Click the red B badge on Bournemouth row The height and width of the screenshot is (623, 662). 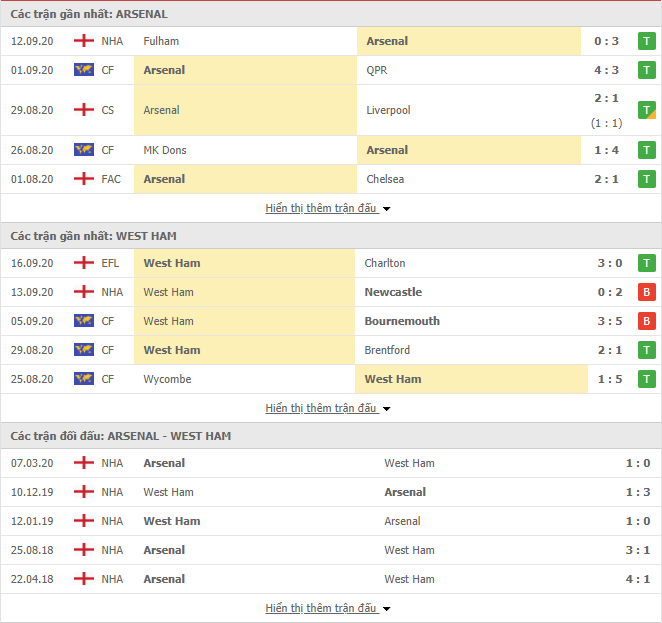point(646,321)
